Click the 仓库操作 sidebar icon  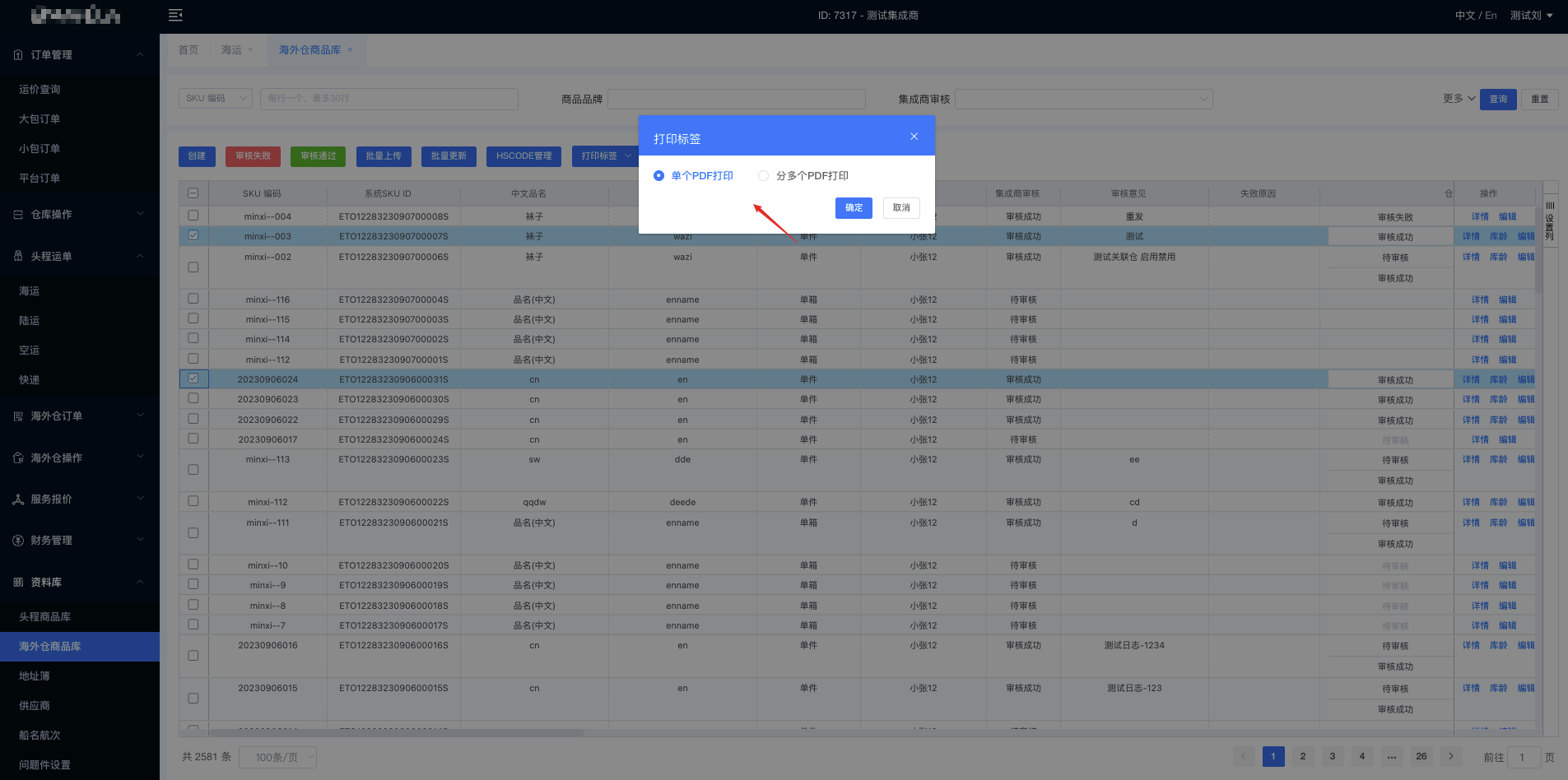pos(18,215)
